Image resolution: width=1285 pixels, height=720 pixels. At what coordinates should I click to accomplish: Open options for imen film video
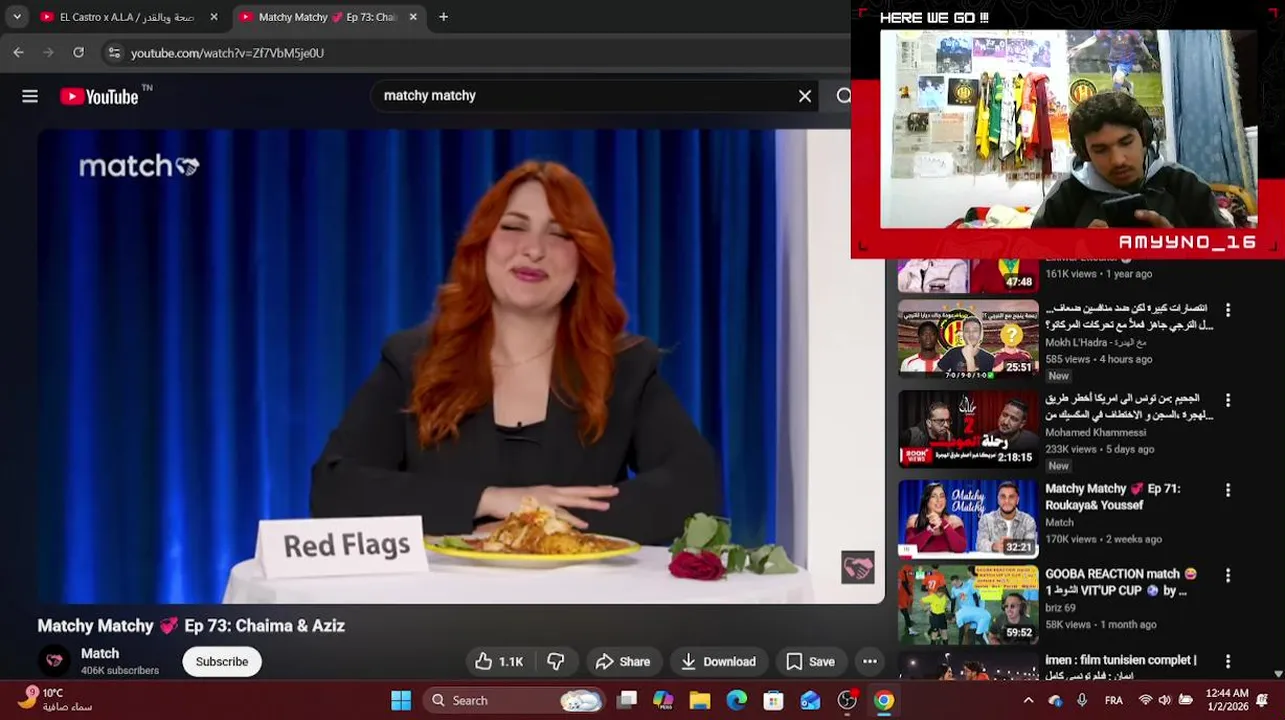[x=1228, y=662]
